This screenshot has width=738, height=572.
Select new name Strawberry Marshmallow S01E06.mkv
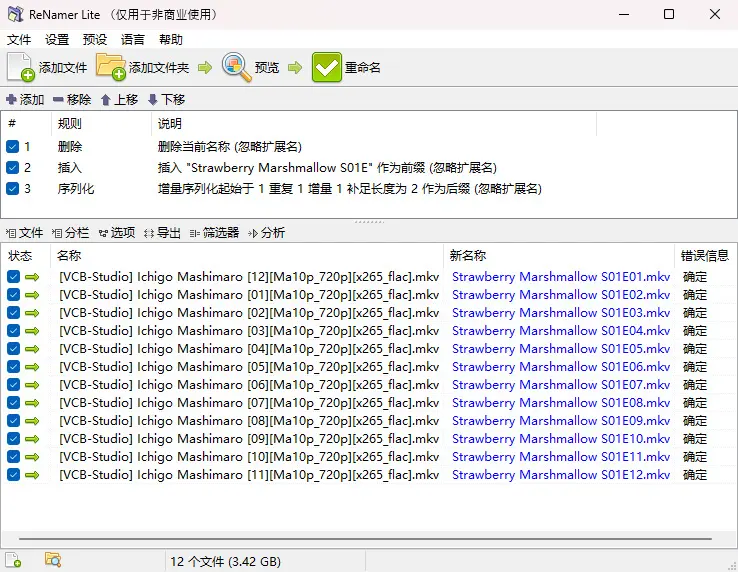point(561,367)
